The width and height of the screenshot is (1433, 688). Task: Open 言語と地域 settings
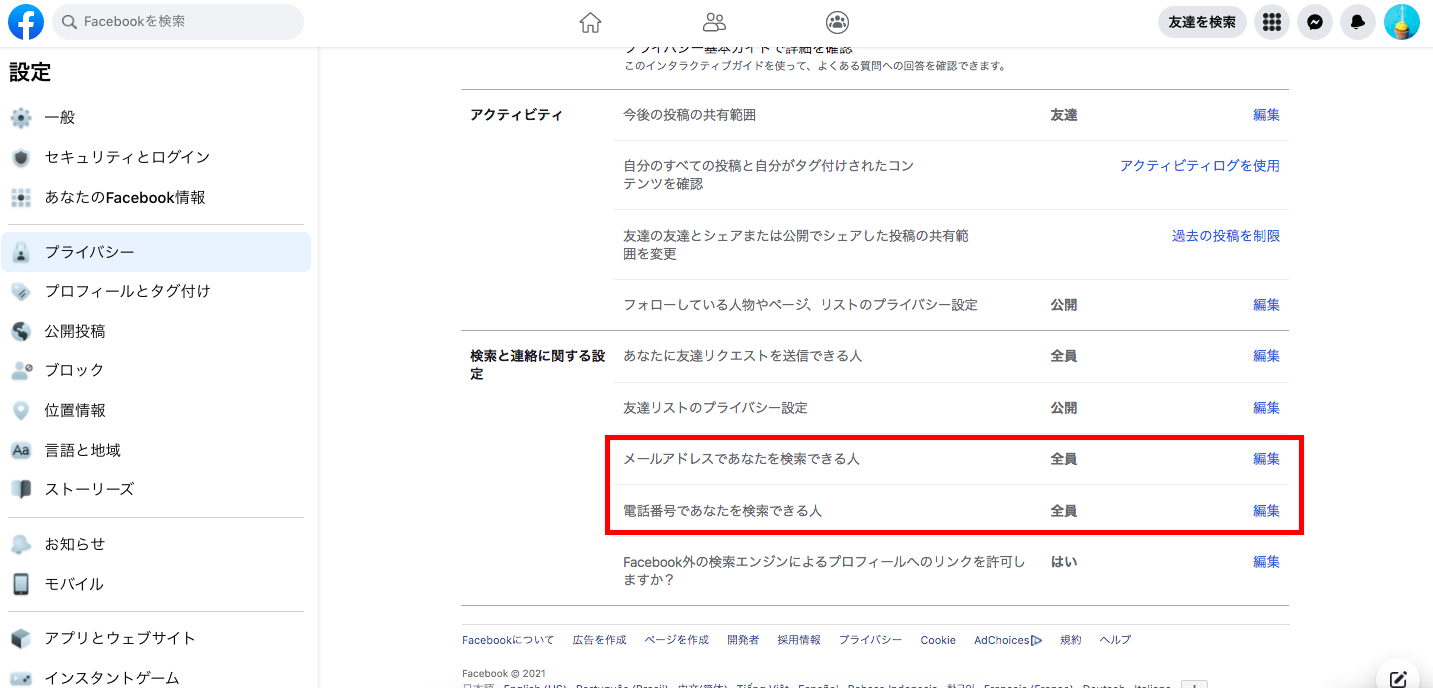point(156,450)
